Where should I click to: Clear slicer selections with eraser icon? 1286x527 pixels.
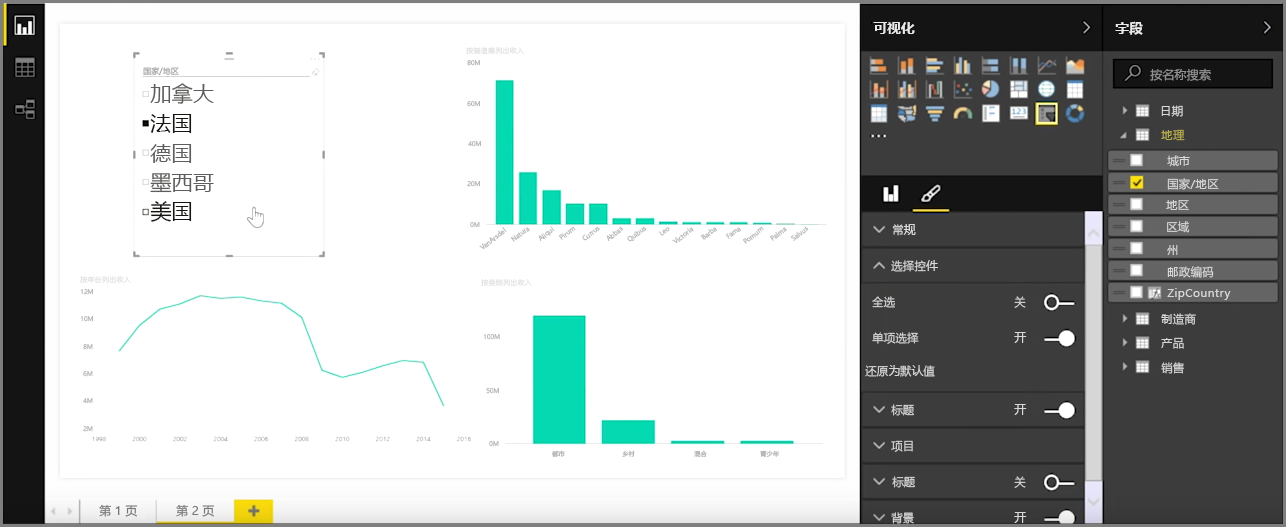point(315,72)
